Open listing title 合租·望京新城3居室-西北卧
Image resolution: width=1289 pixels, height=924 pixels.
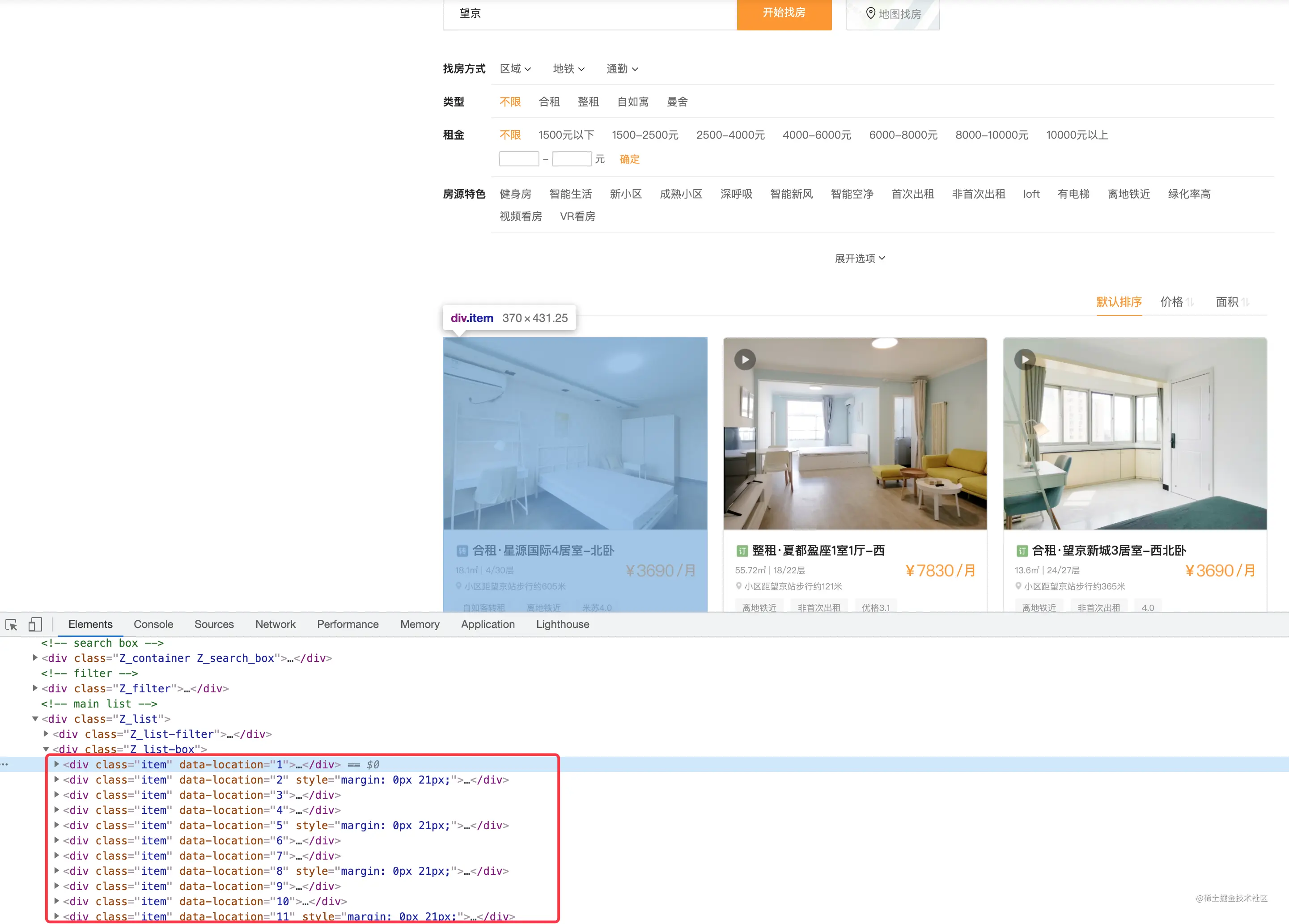tap(1109, 551)
